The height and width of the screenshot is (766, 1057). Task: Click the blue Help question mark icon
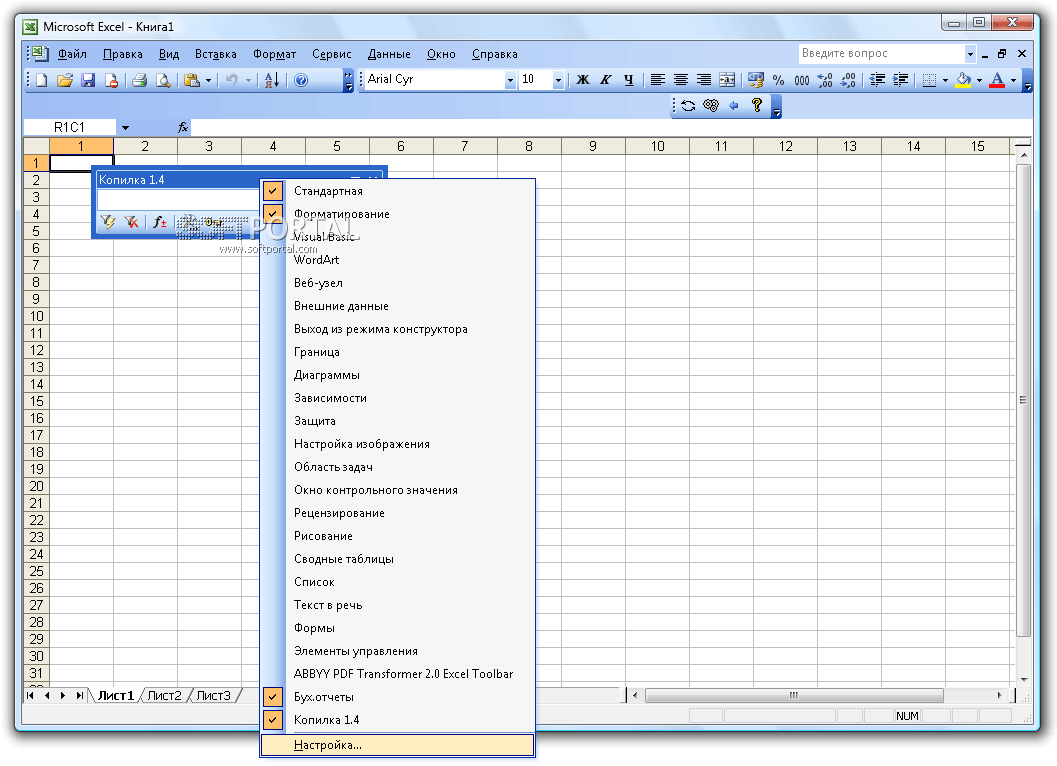pos(301,80)
